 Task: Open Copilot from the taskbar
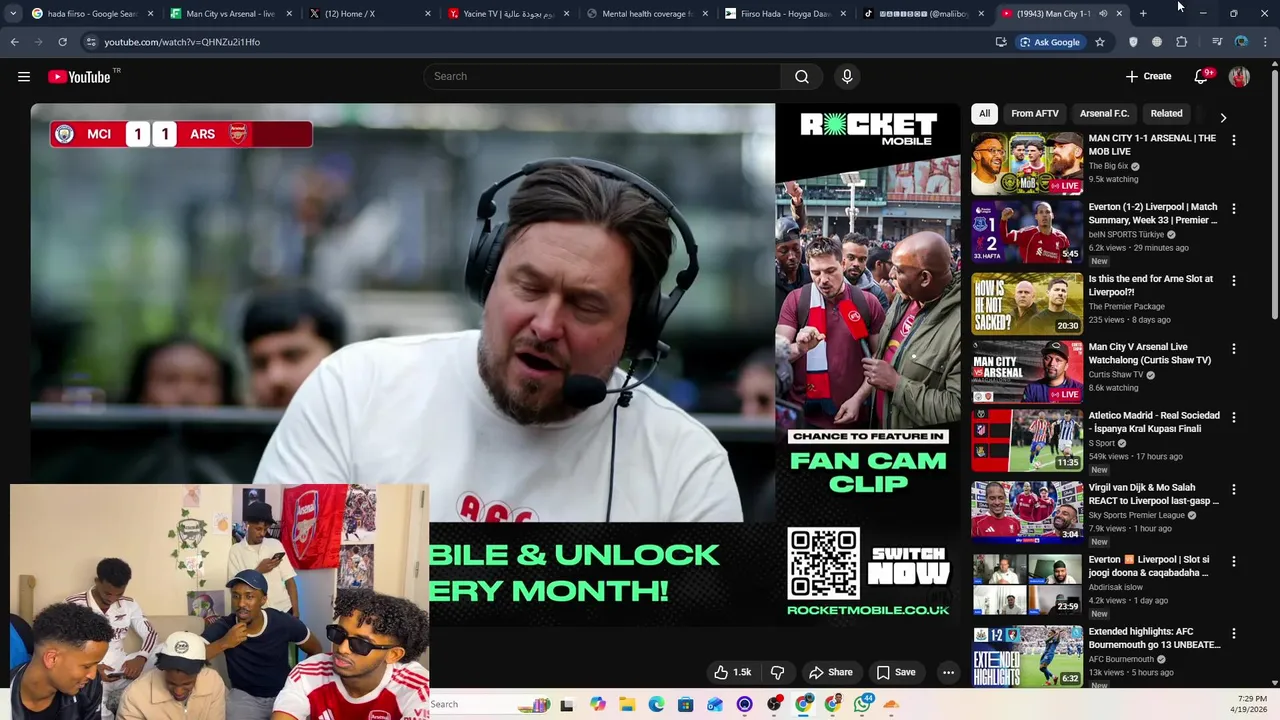click(598, 704)
